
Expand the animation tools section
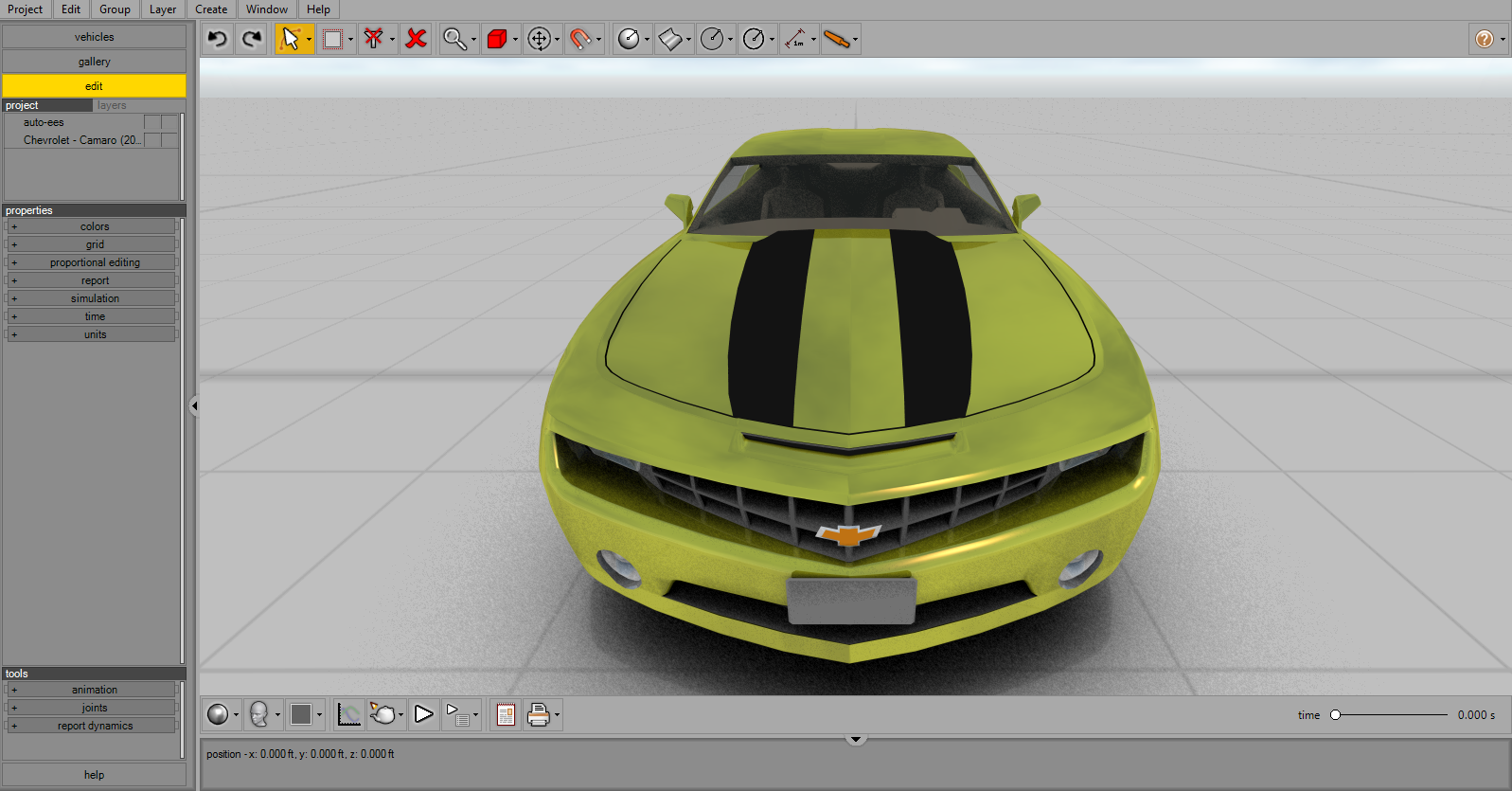(90, 690)
